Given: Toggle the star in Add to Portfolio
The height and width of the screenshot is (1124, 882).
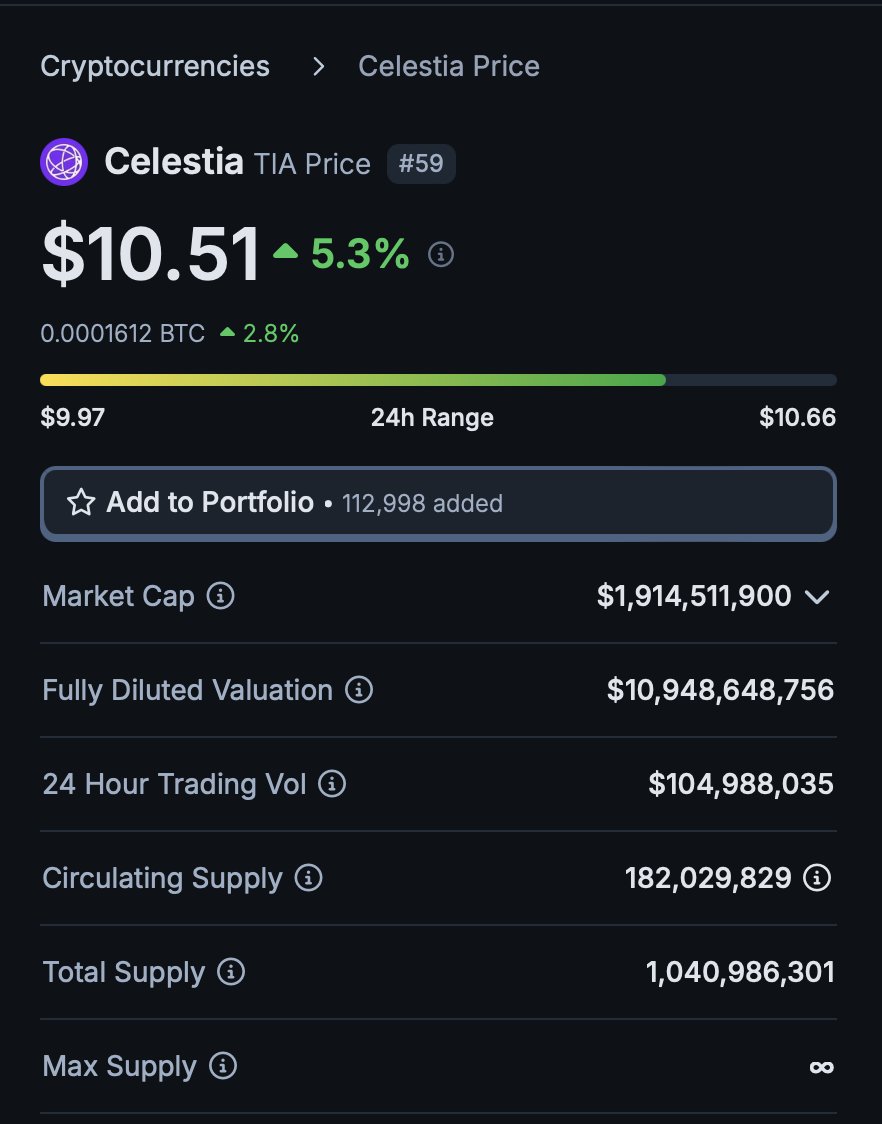Looking at the screenshot, I should (80, 502).
